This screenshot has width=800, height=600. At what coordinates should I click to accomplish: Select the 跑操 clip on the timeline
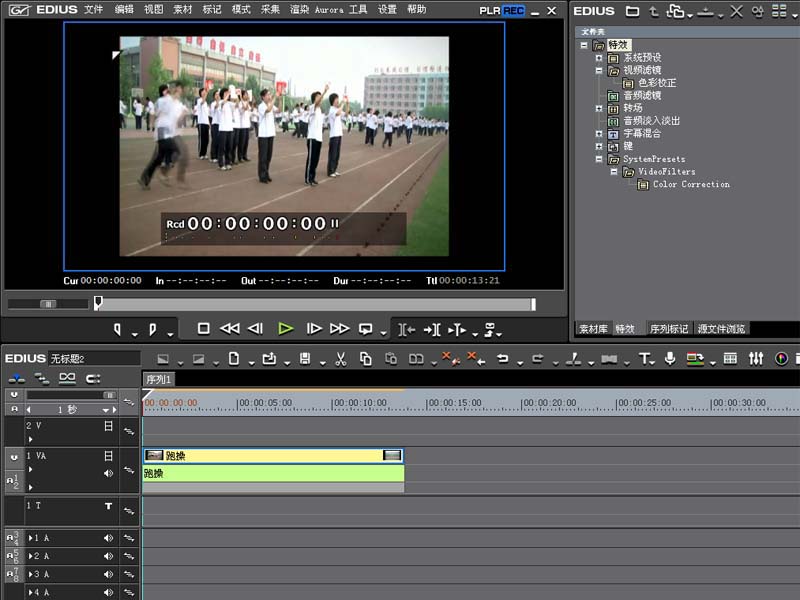(x=270, y=455)
